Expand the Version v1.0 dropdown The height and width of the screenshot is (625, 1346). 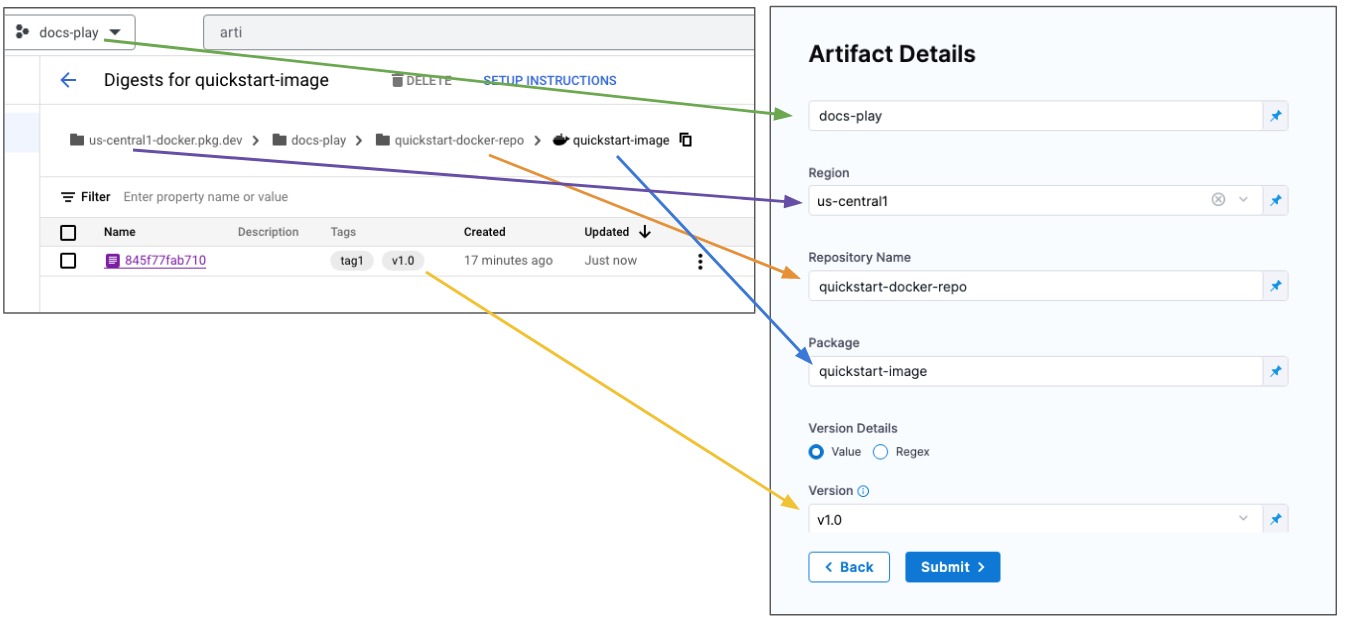(x=1244, y=519)
